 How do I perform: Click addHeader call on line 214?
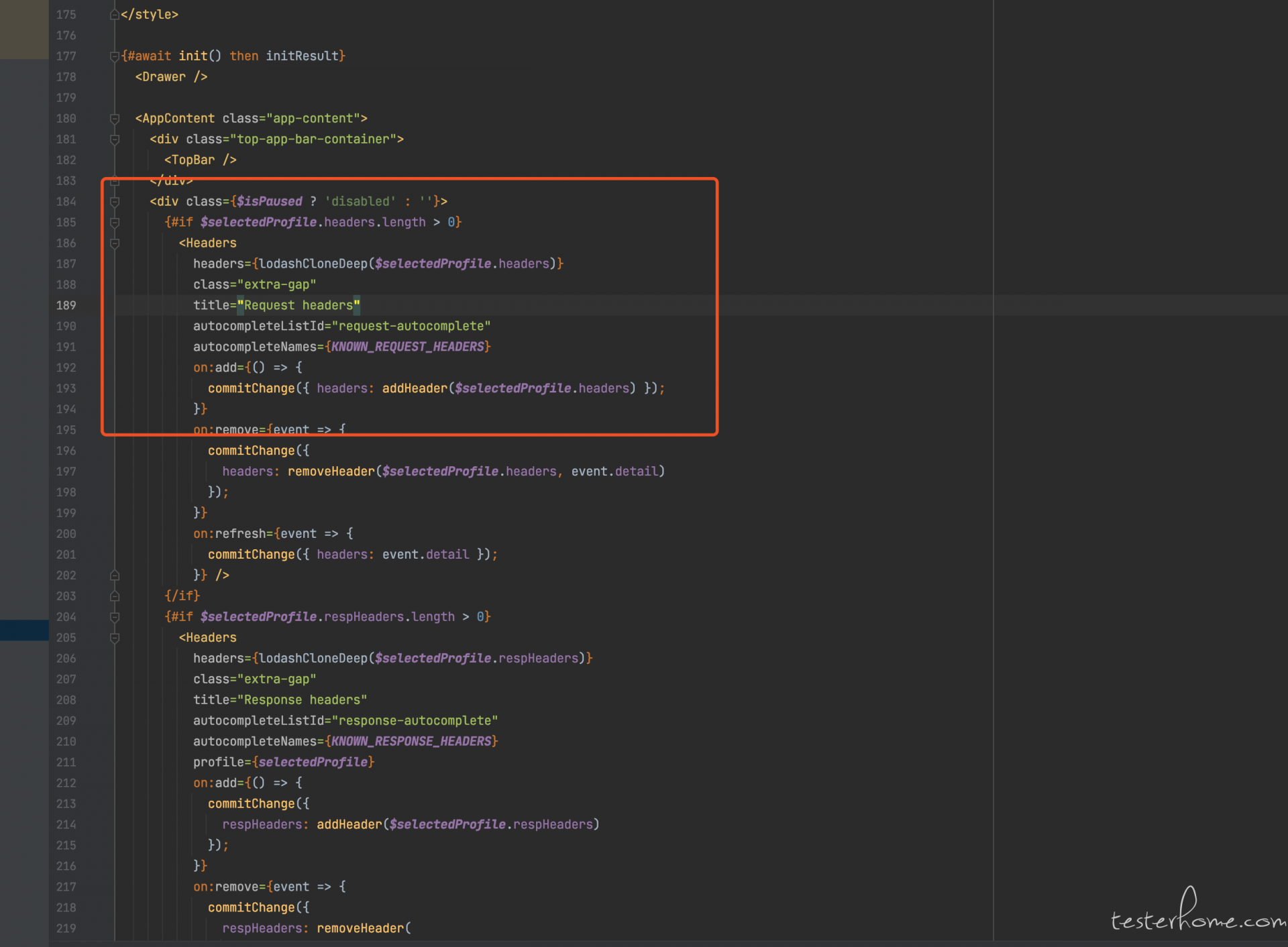click(349, 826)
